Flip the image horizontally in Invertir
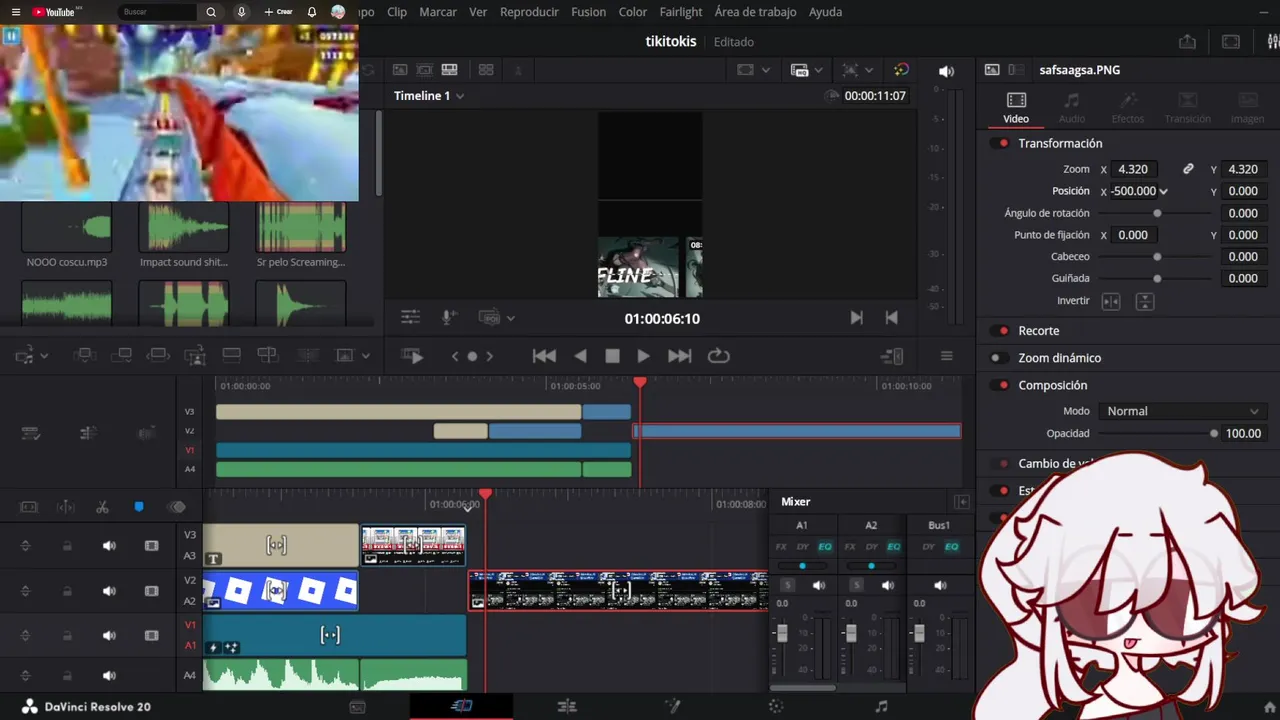Image resolution: width=1280 pixels, height=720 pixels. pos(1111,301)
